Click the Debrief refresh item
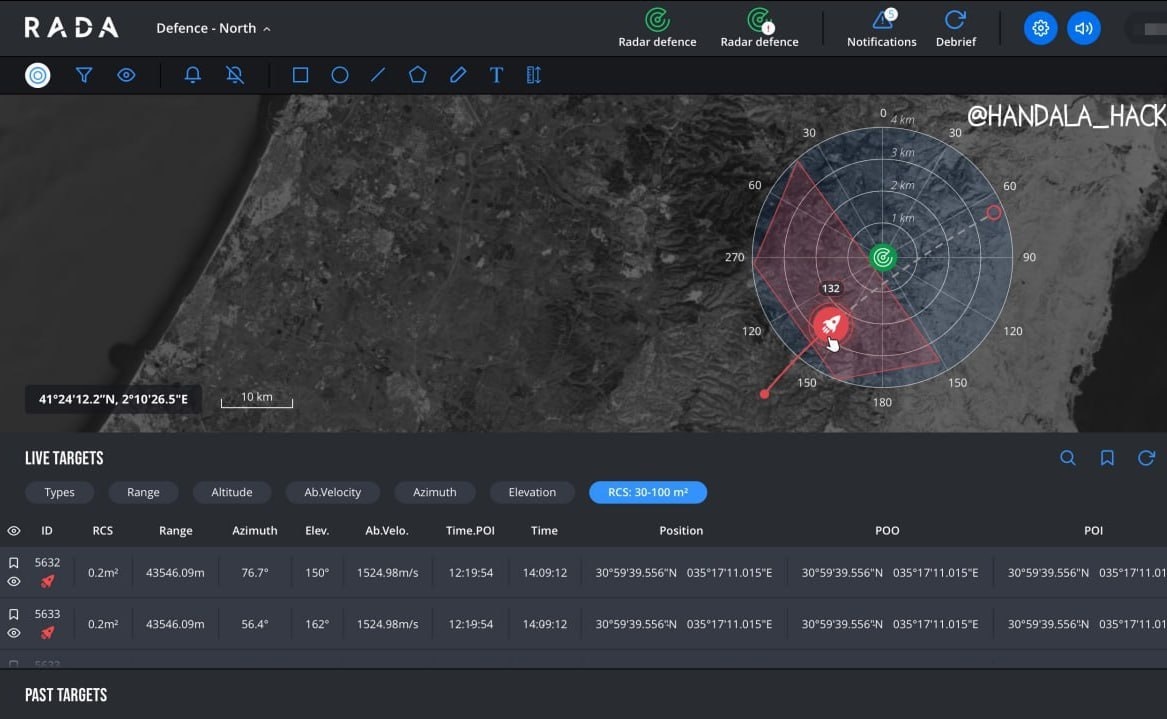This screenshot has width=1167, height=719. coord(955,28)
